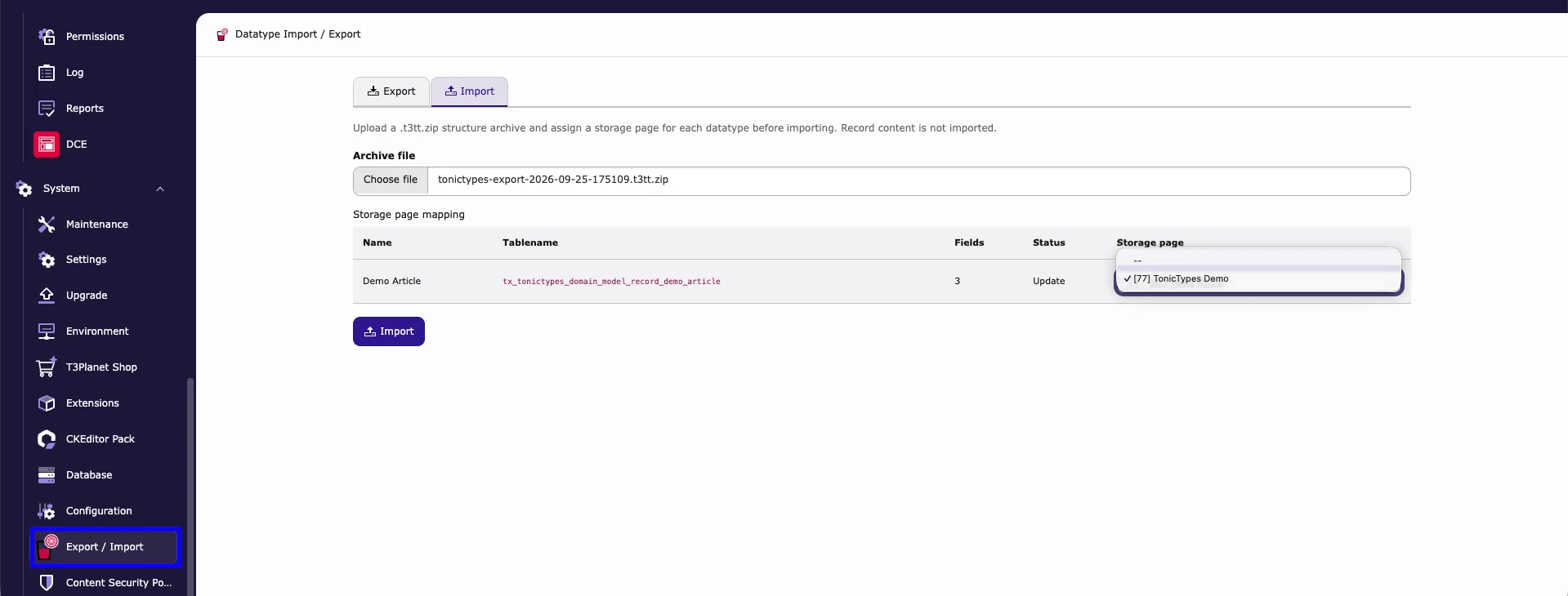
Task: Click the Update status cell
Action: click(x=1049, y=281)
